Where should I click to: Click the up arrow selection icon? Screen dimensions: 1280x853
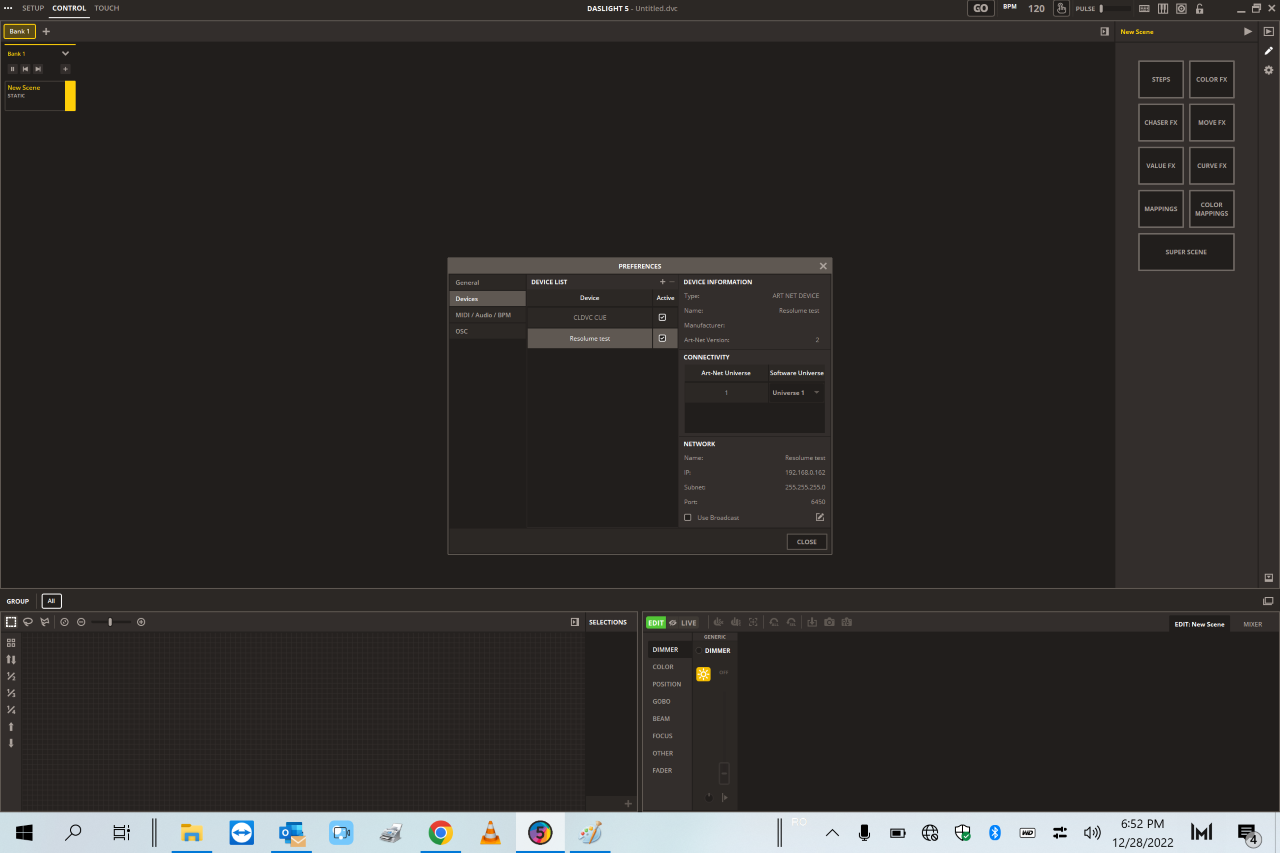coord(11,727)
